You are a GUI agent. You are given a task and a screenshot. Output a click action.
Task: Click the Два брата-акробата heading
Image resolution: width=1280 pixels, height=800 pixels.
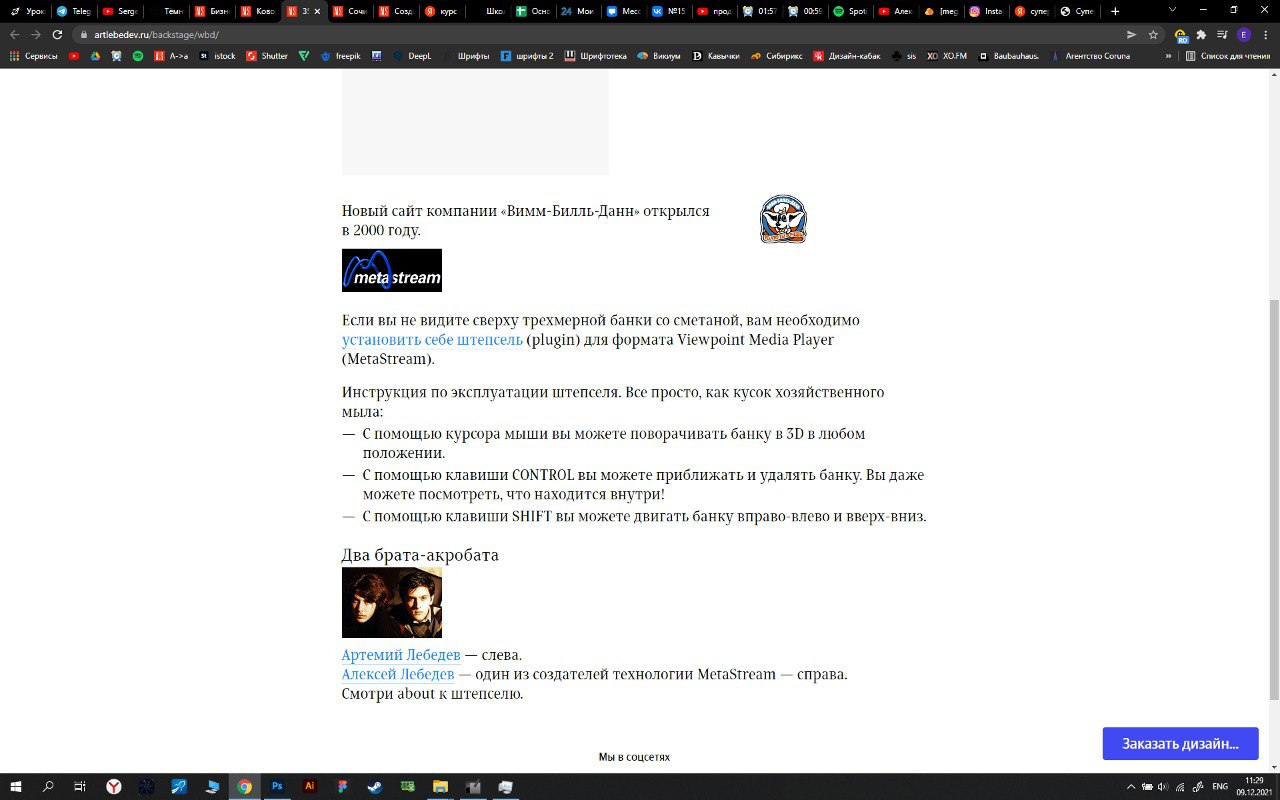(420, 555)
